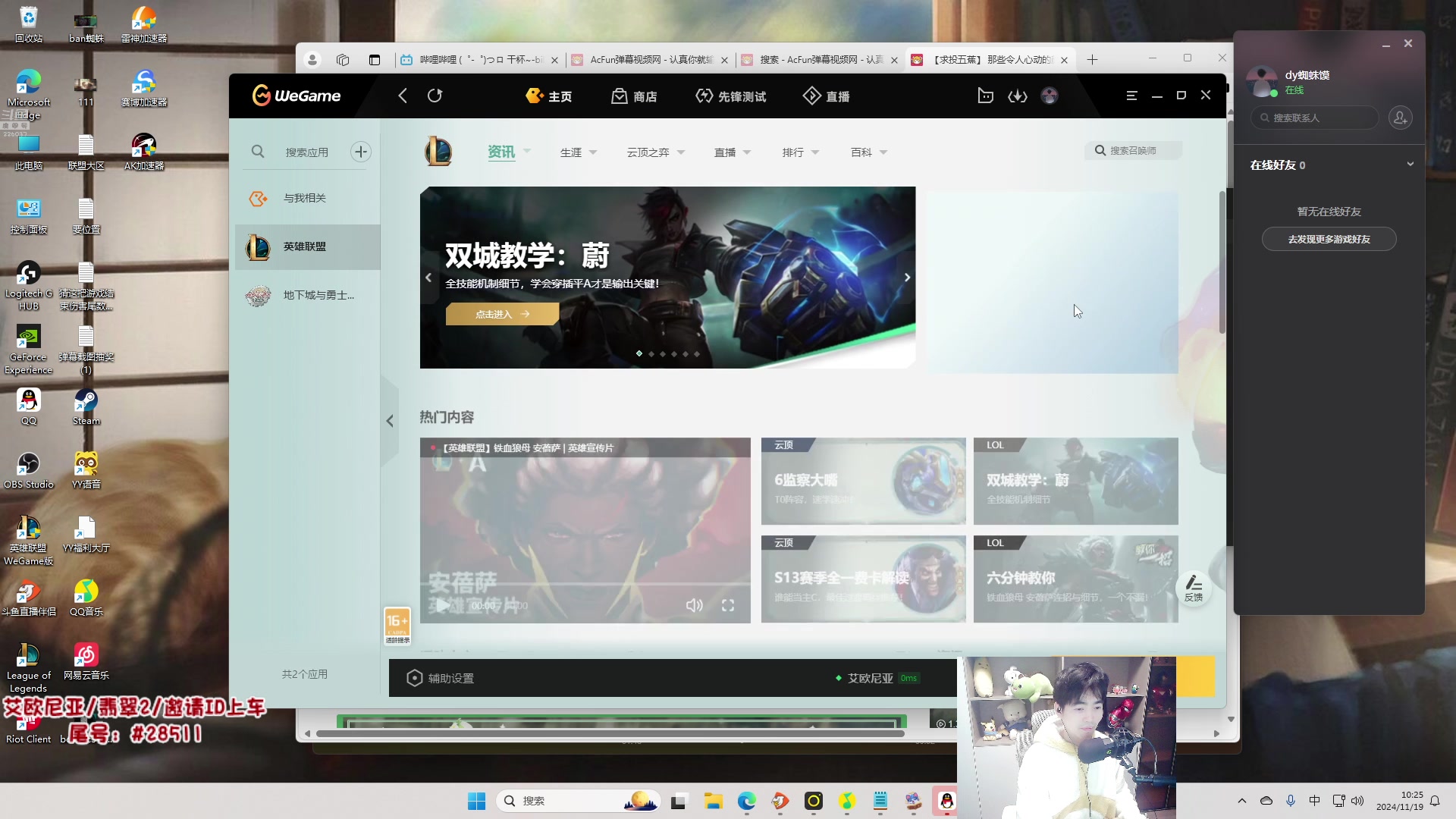
Task: Click the WeGame user avatar
Action: pyautogui.click(x=1050, y=96)
